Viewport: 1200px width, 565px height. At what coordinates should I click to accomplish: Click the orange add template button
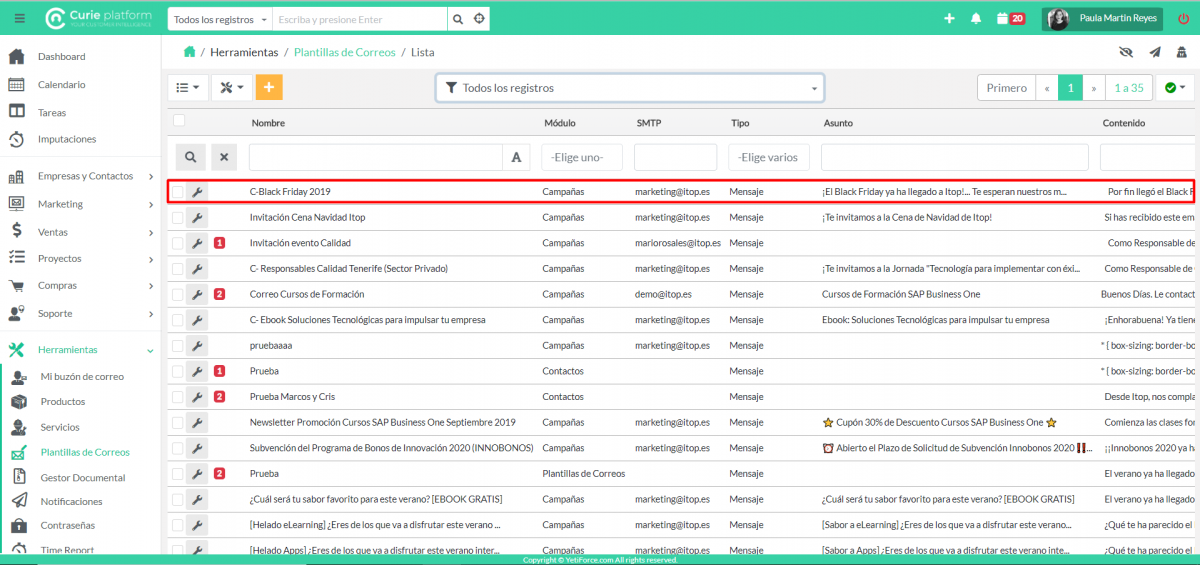pyautogui.click(x=269, y=88)
